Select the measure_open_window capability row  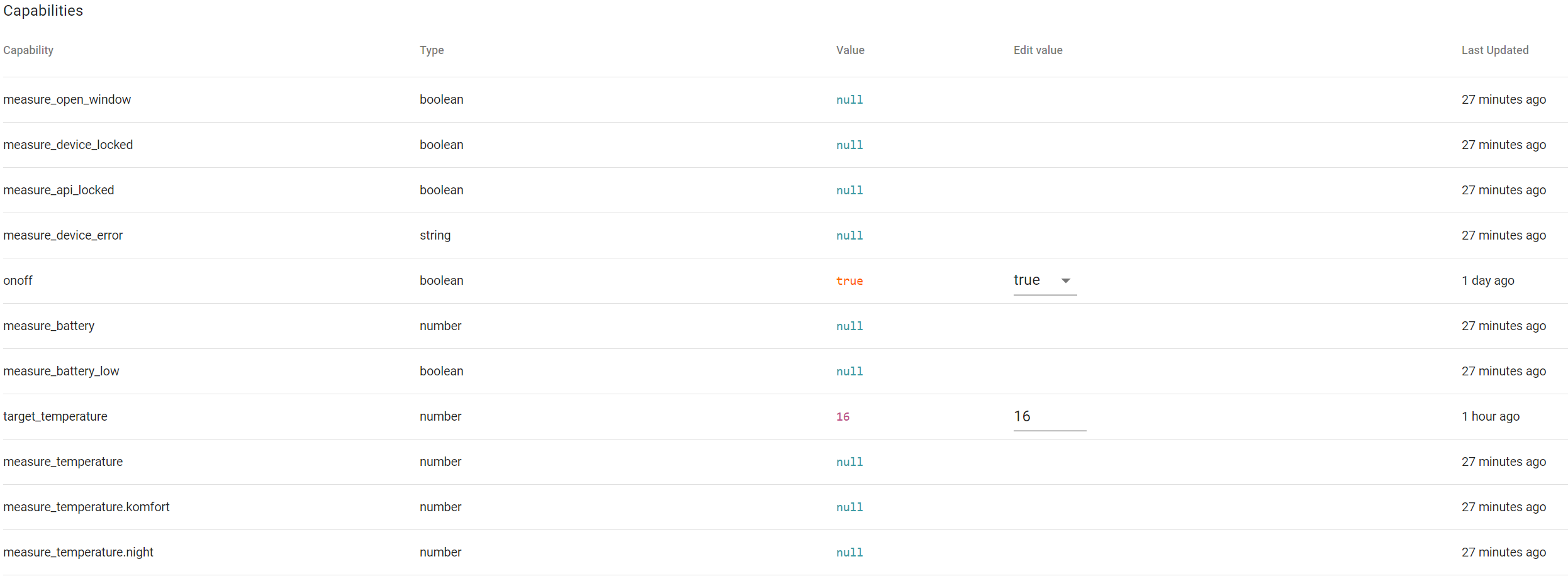pos(785,99)
